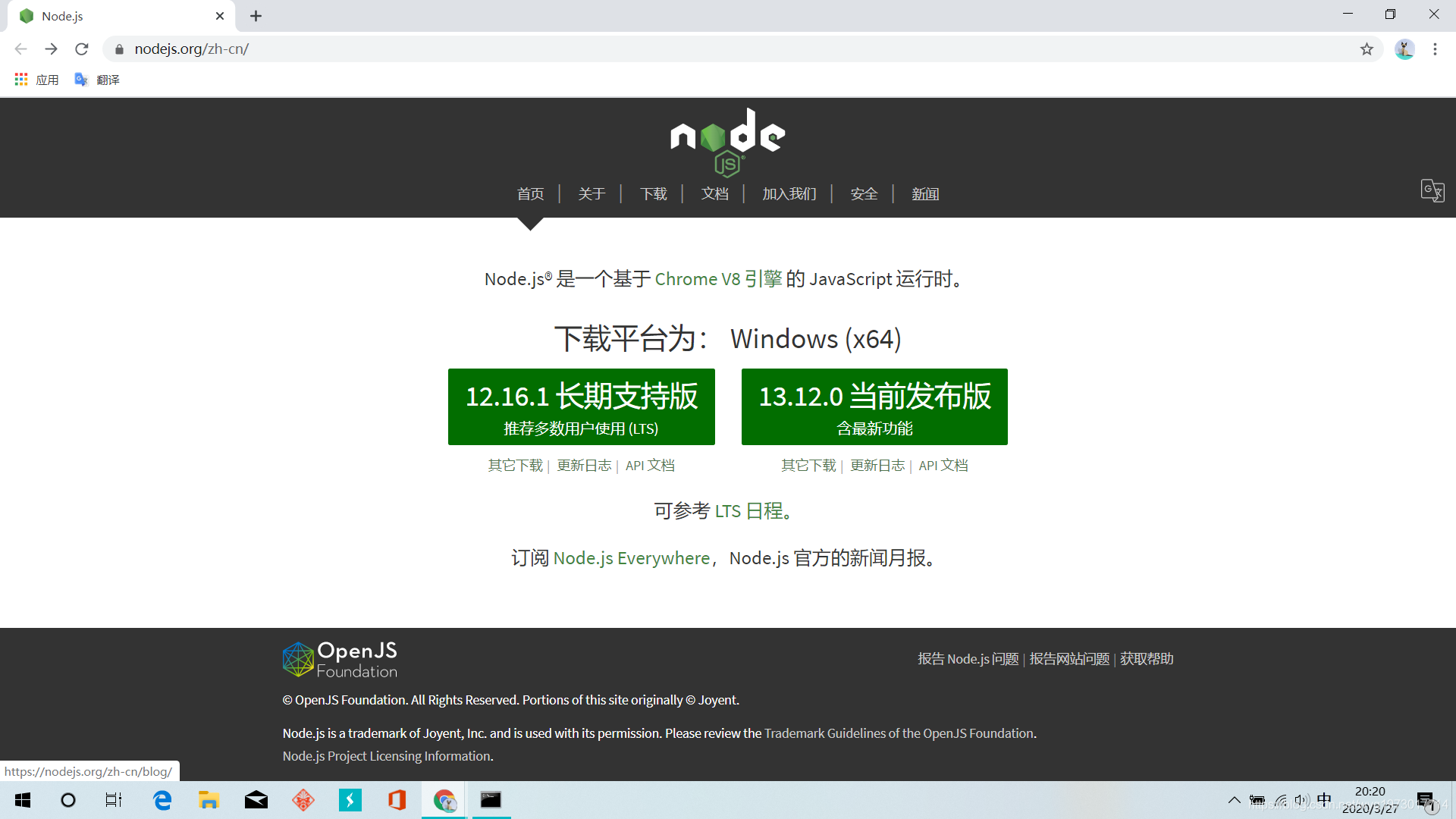Open the taskbar clock and date

1370,800
